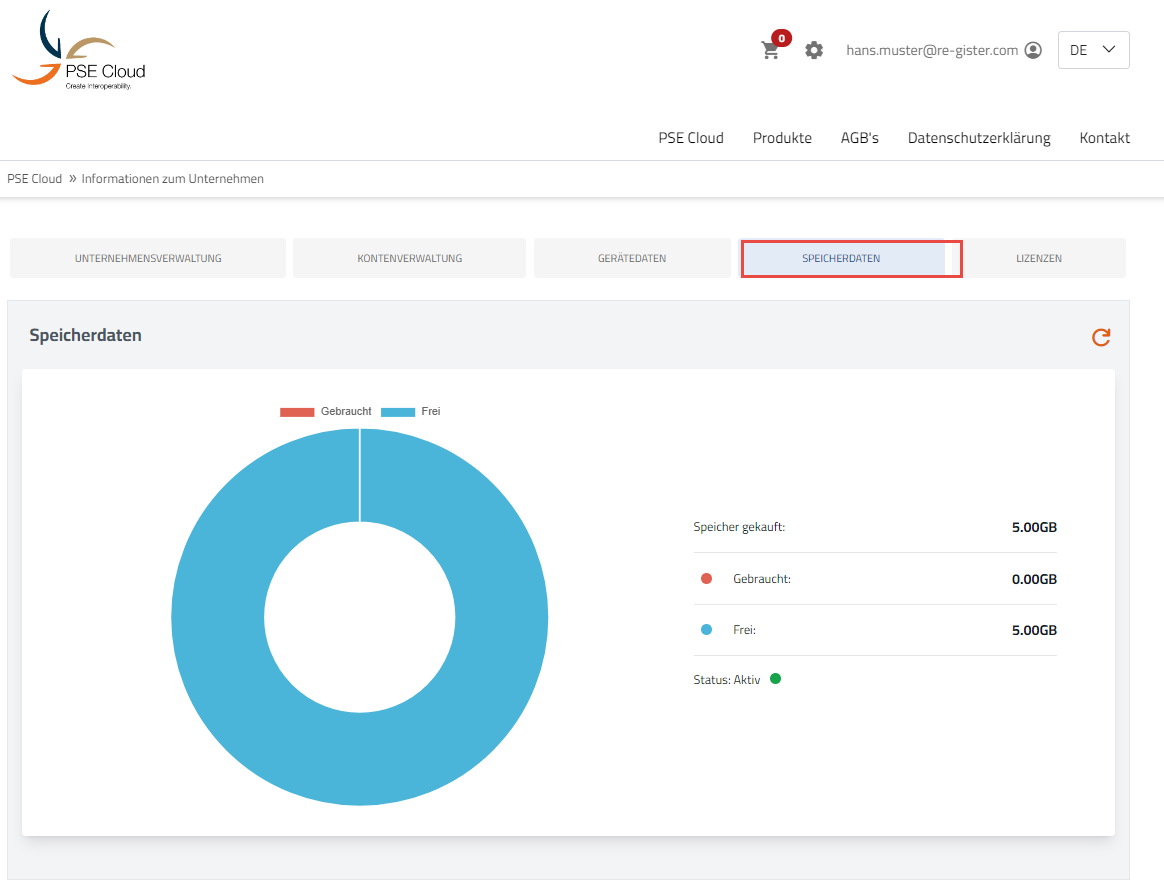Open the Gerätedaten tab

(632, 258)
